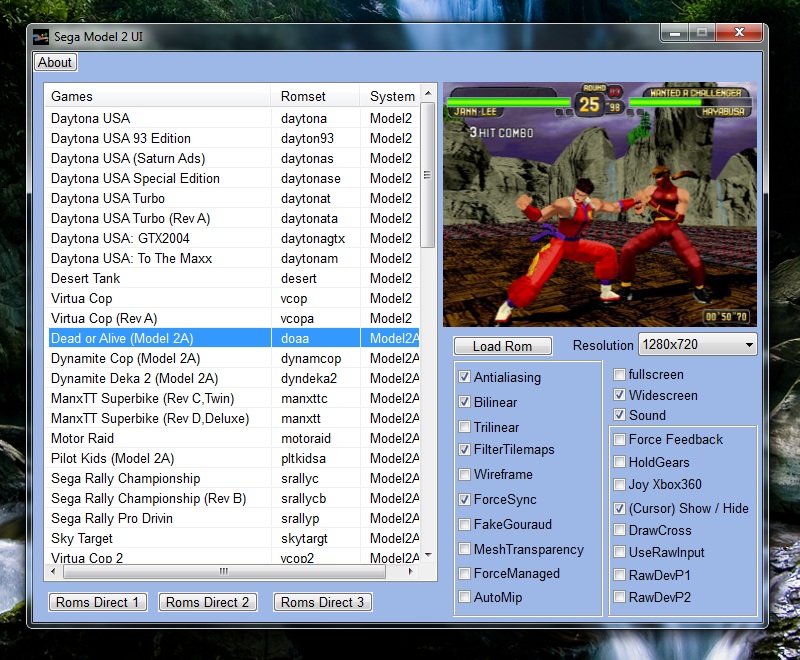Select the Daytona USA row
This screenshot has height=660, width=800.
pos(232,118)
